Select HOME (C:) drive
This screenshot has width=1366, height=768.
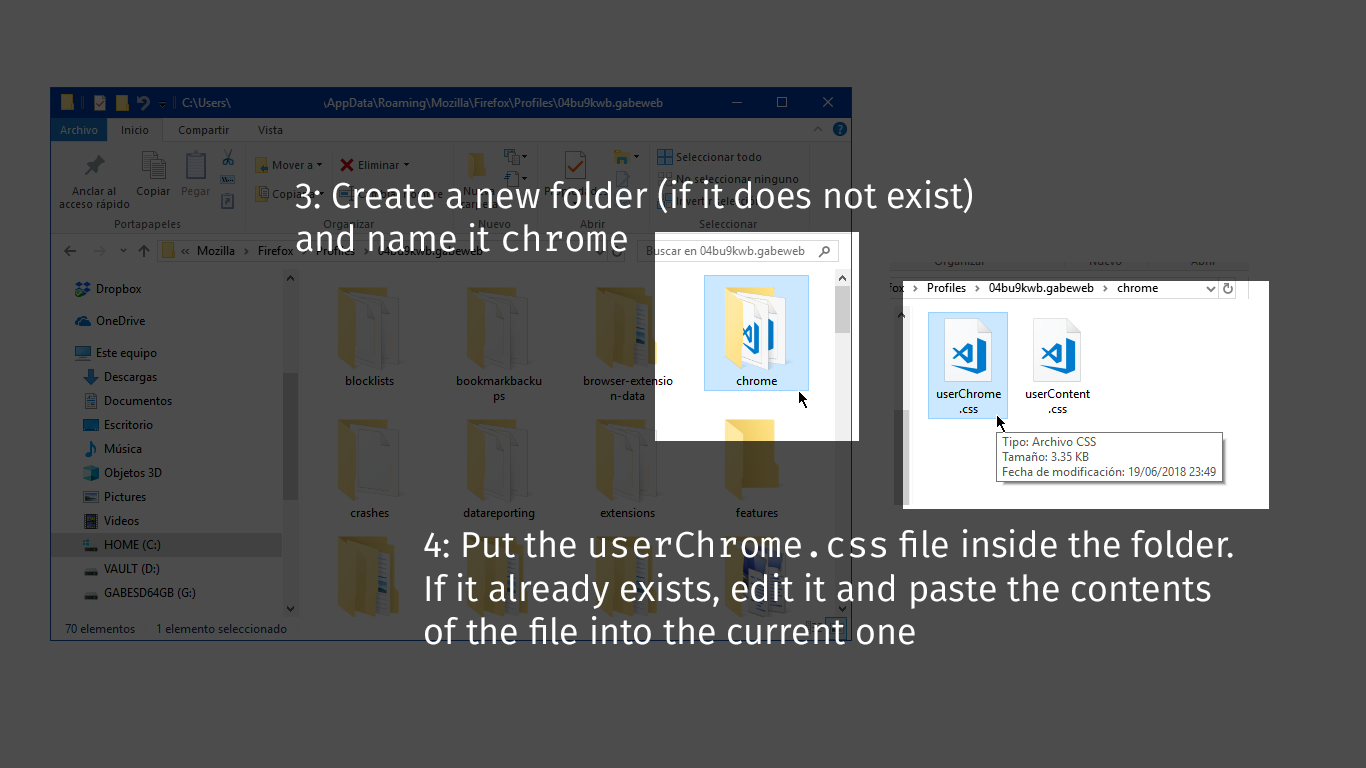point(132,545)
